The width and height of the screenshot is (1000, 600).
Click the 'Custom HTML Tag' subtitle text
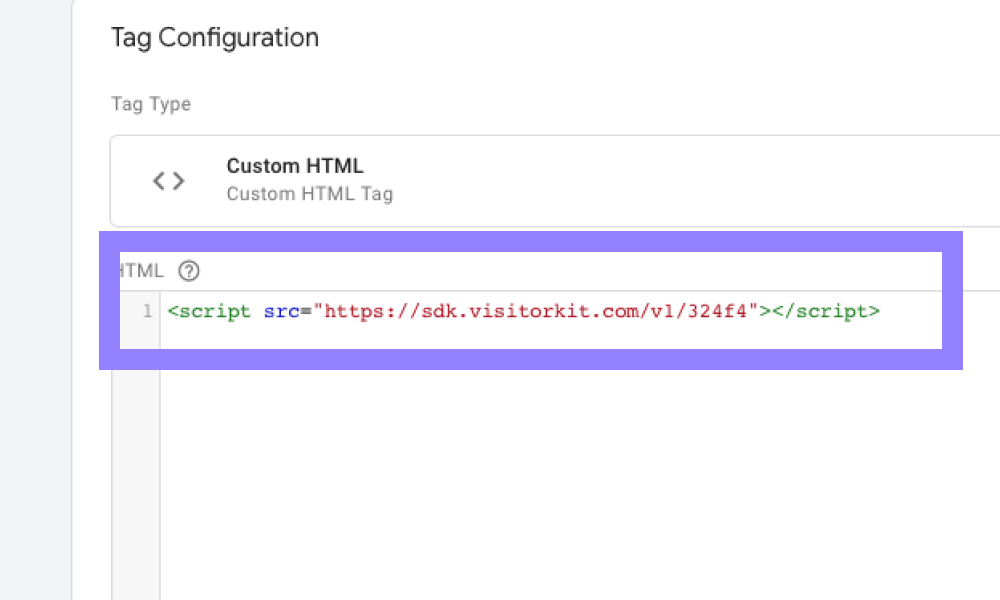pyautogui.click(x=310, y=194)
